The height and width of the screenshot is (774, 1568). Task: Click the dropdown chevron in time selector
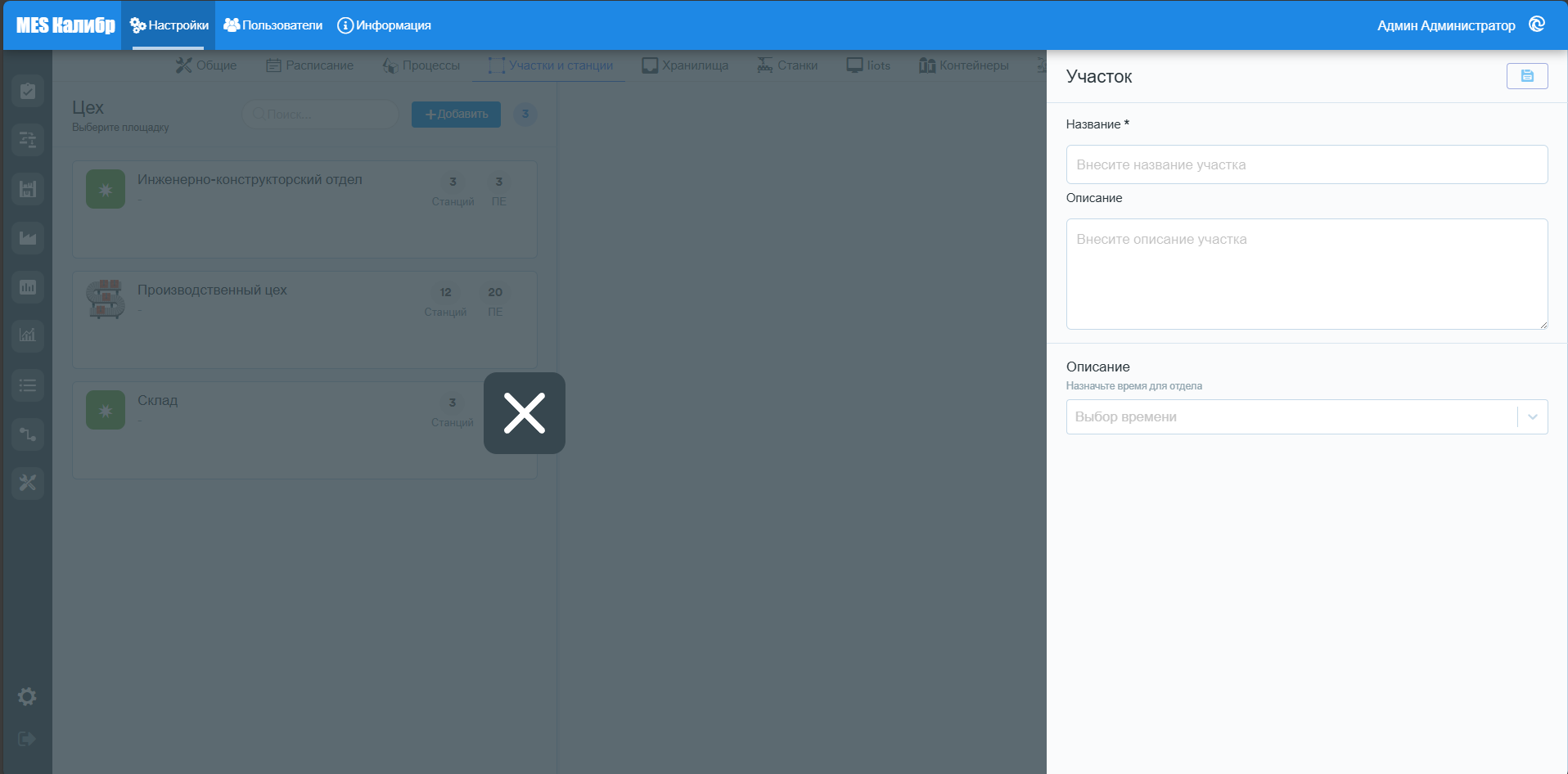point(1533,416)
